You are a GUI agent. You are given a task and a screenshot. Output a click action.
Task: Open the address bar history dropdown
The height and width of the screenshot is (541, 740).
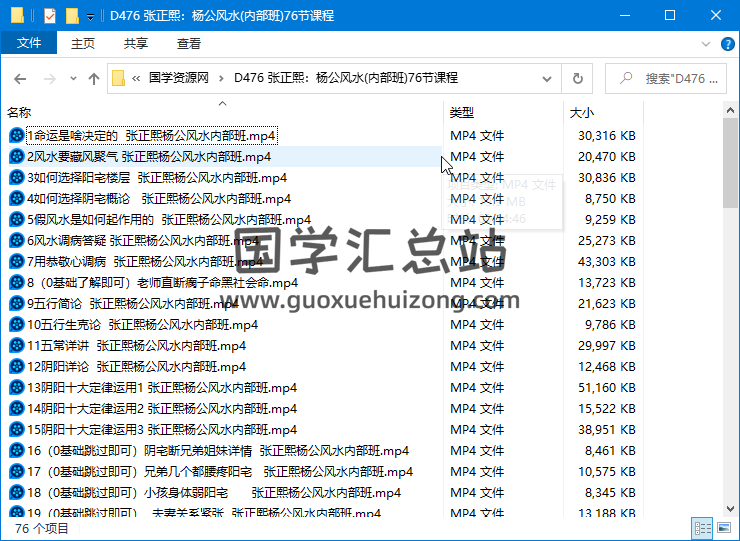549,79
